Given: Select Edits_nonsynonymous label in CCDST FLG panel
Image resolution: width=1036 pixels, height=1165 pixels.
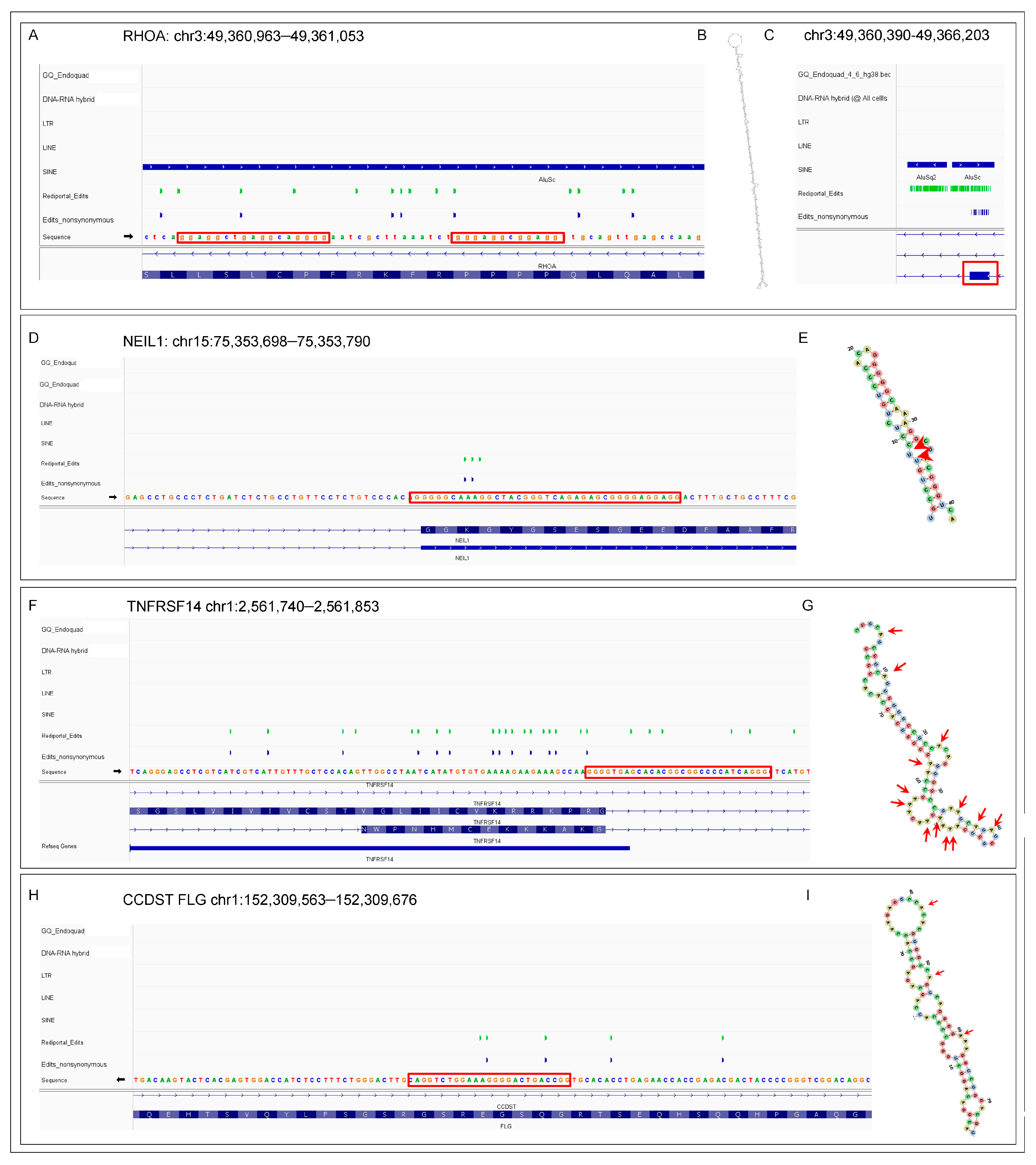Looking at the screenshot, I should (74, 1065).
